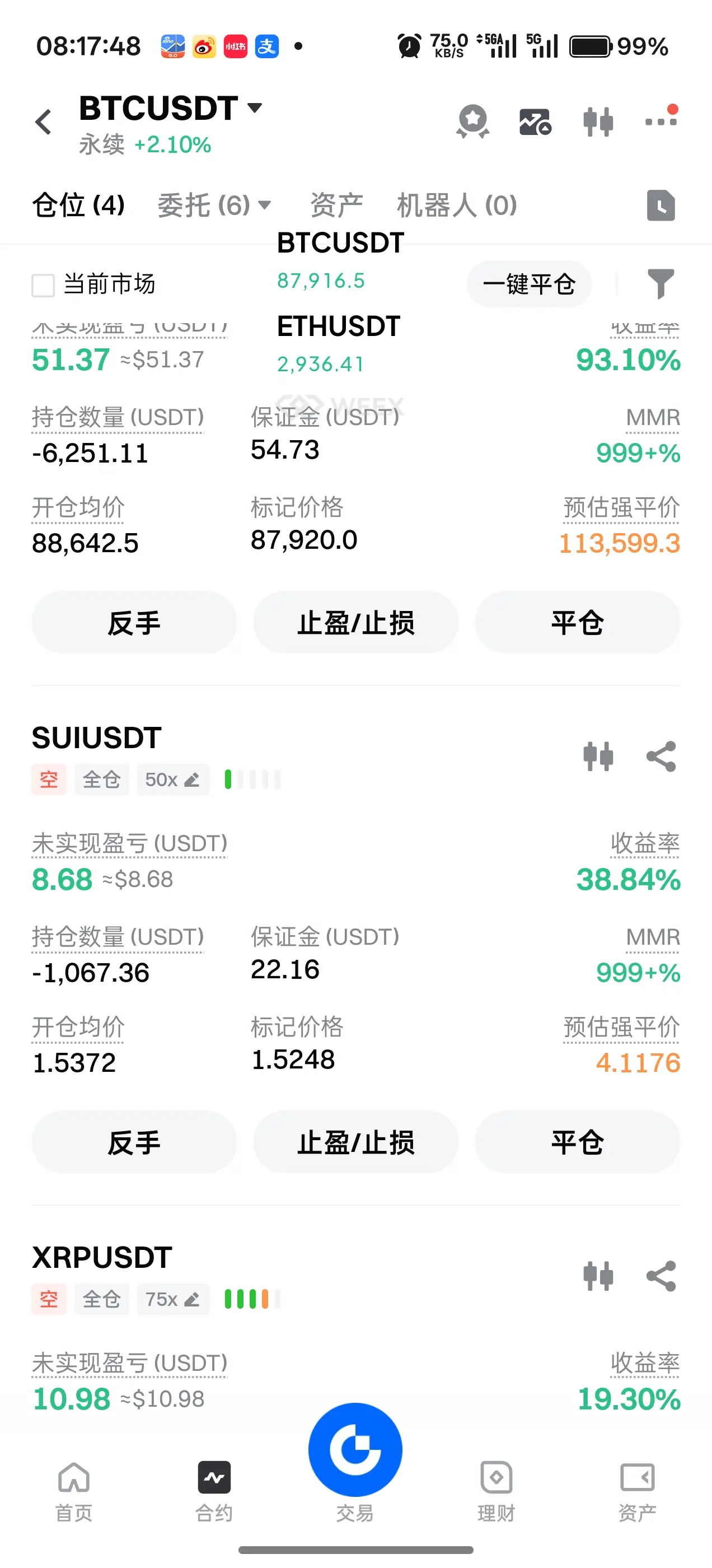Expand 委托 (6) dropdown tab

tap(214, 205)
